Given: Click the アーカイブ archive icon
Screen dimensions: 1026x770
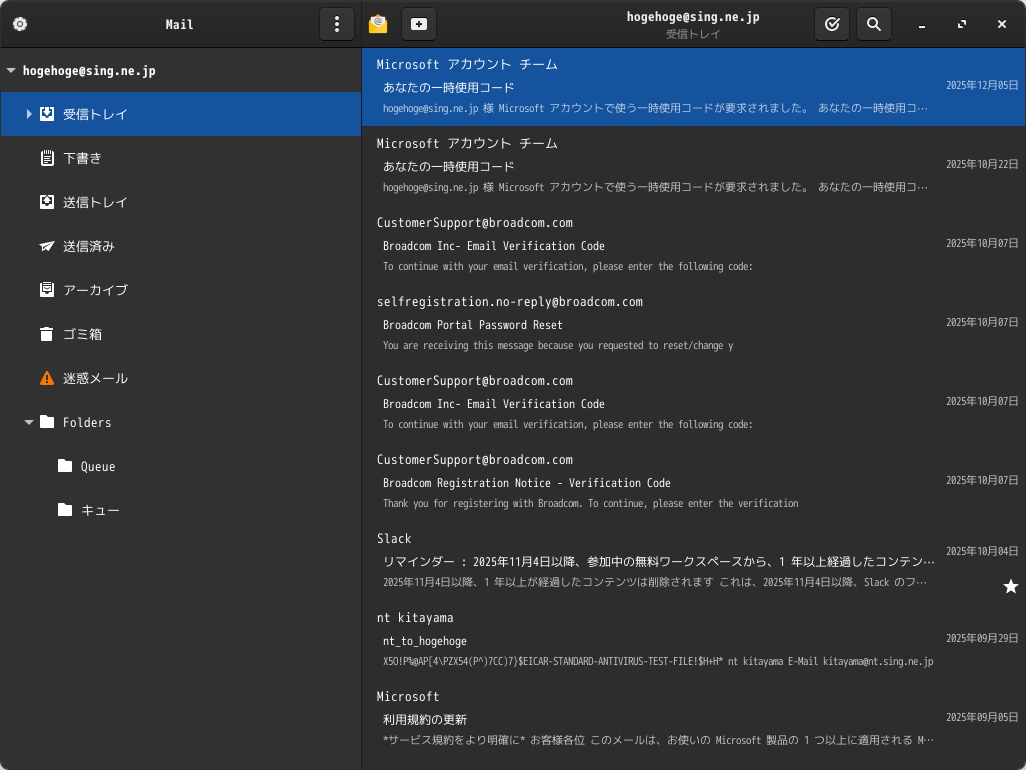Looking at the screenshot, I should tap(47, 290).
